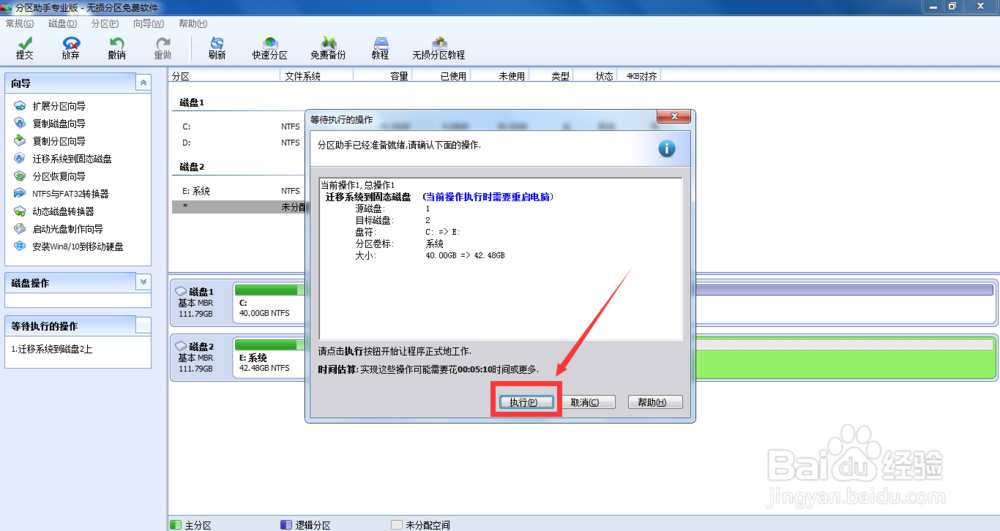The image size is (1000, 531).
Task: Click the 分区 column header
Action: pos(224,76)
